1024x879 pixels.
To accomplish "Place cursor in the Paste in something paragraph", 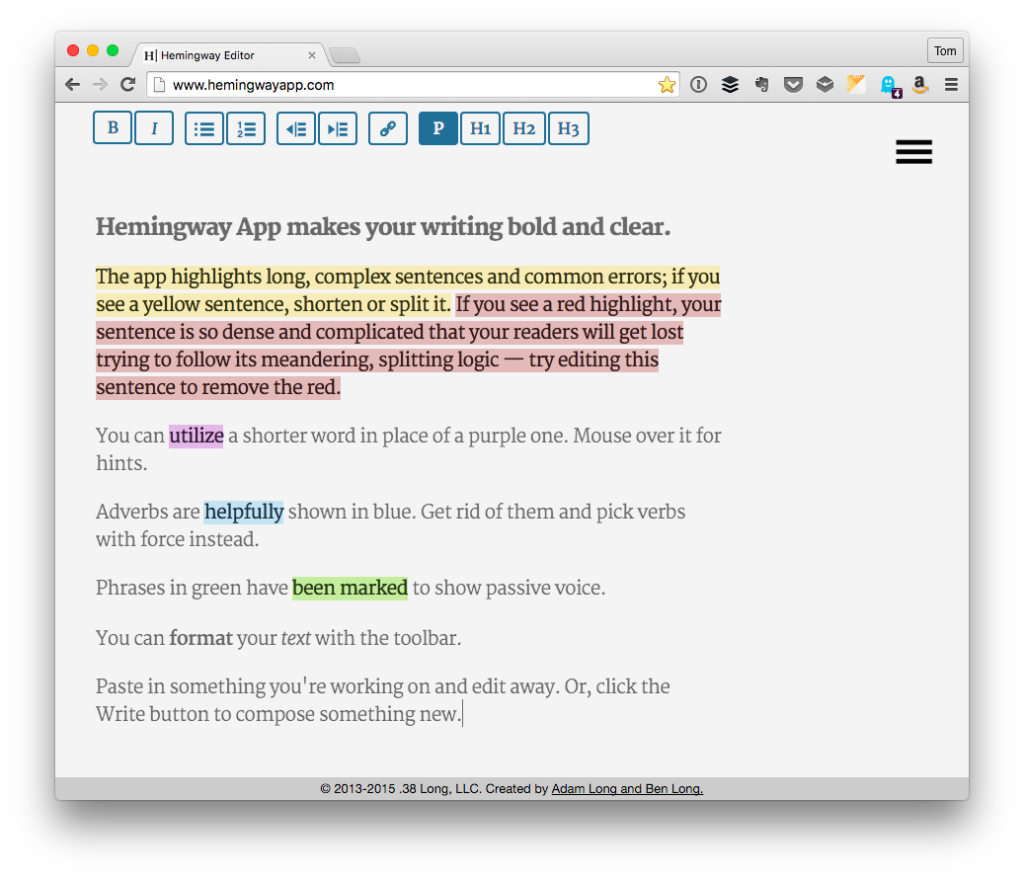I will [x=383, y=700].
